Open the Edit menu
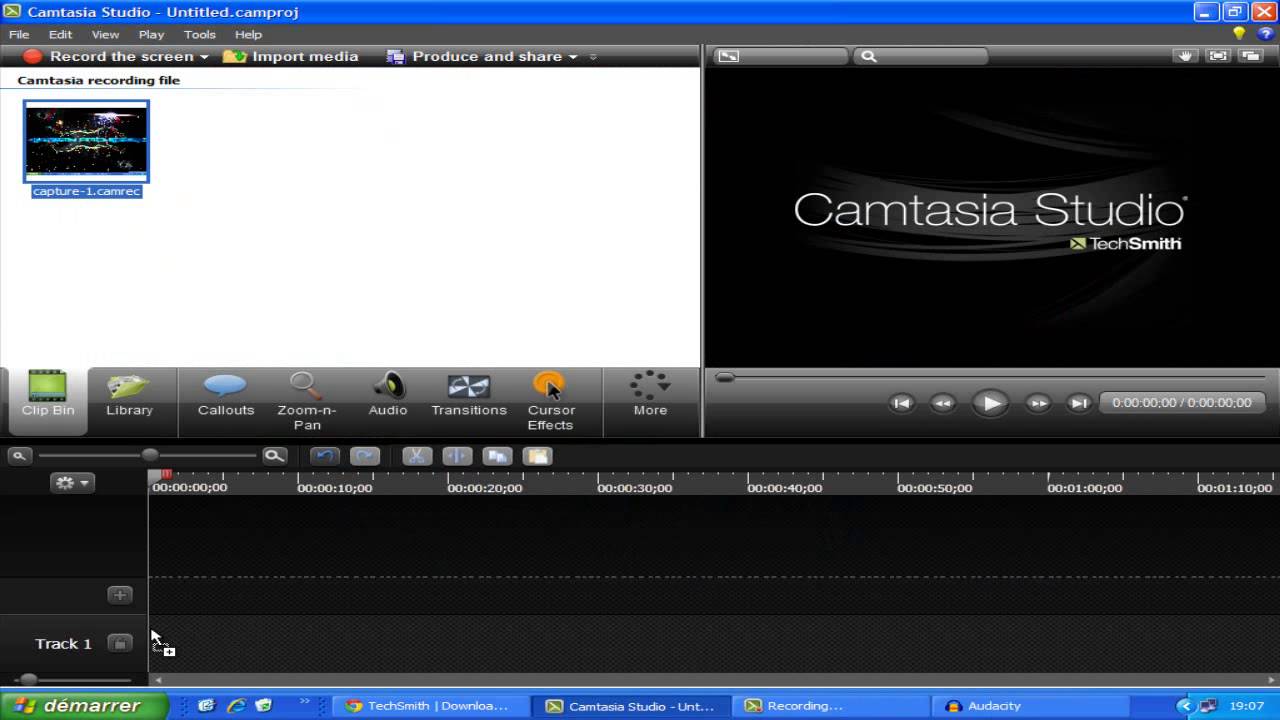 tap(60, 34)
